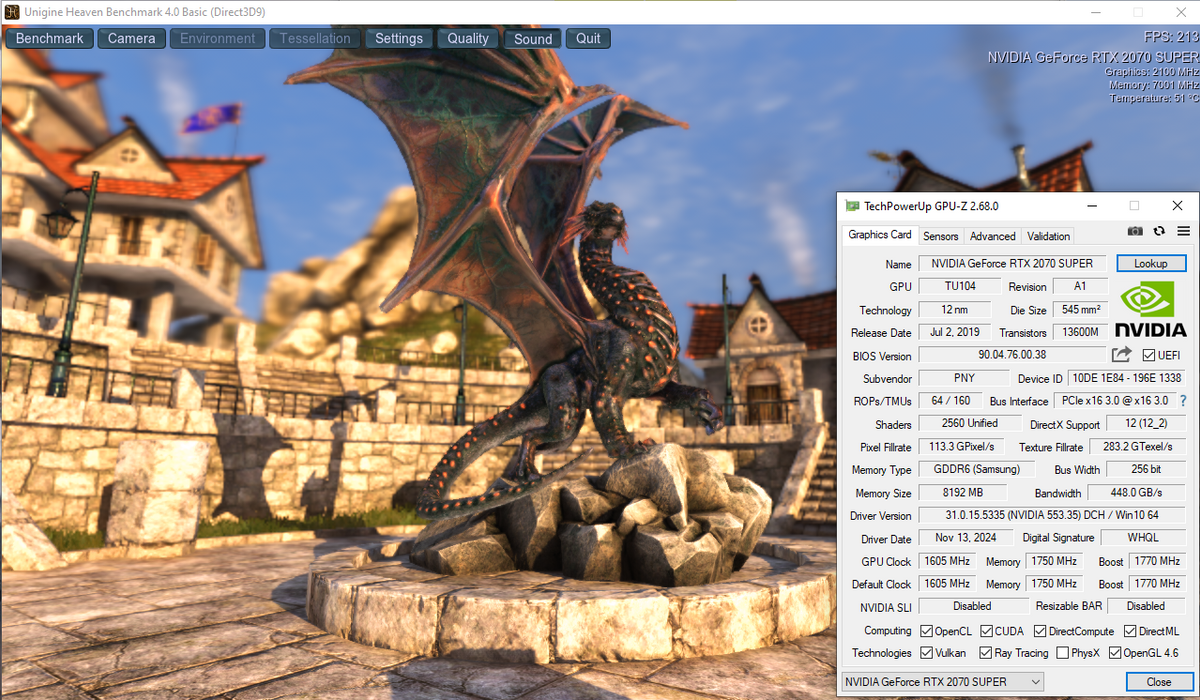Screen dimensions: 1200x700
Task: Click the GDDR6 (Samsung) memory type
Action: point(979,469)
